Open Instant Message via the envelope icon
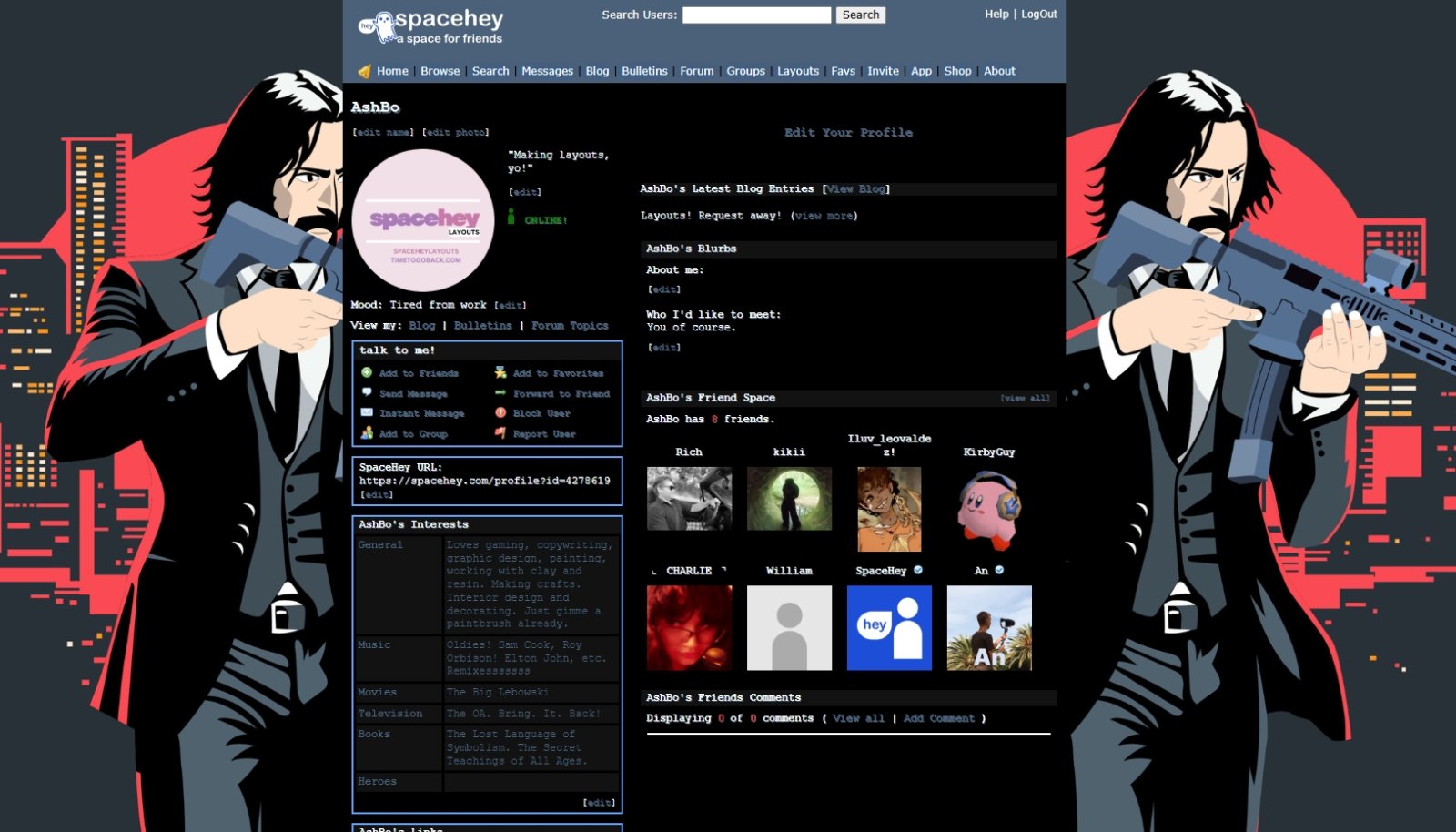The image size is (1456, 832). [366, 413]
